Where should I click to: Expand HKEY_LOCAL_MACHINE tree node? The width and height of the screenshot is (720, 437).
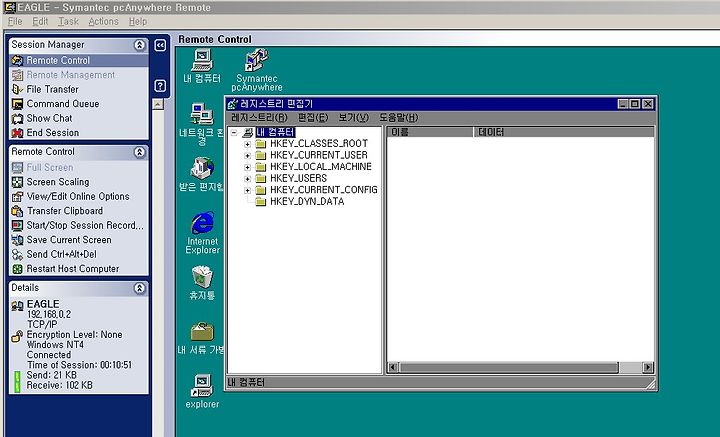coord(248,167)
